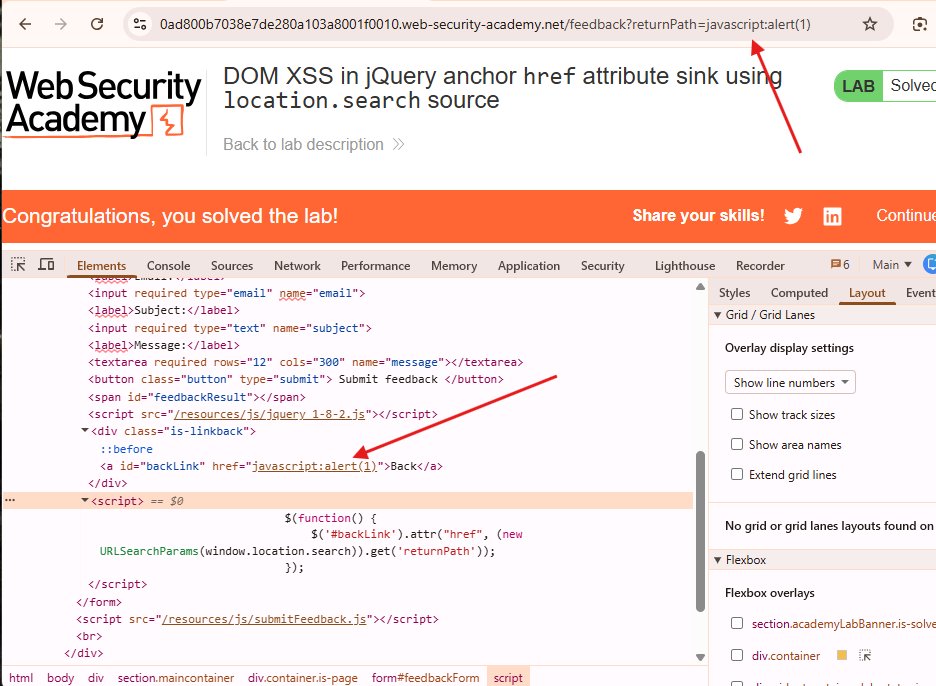Click the jquery_1-8-2.js script source link
The width and height of the screenshot is (936, 686).
point(269,414)
